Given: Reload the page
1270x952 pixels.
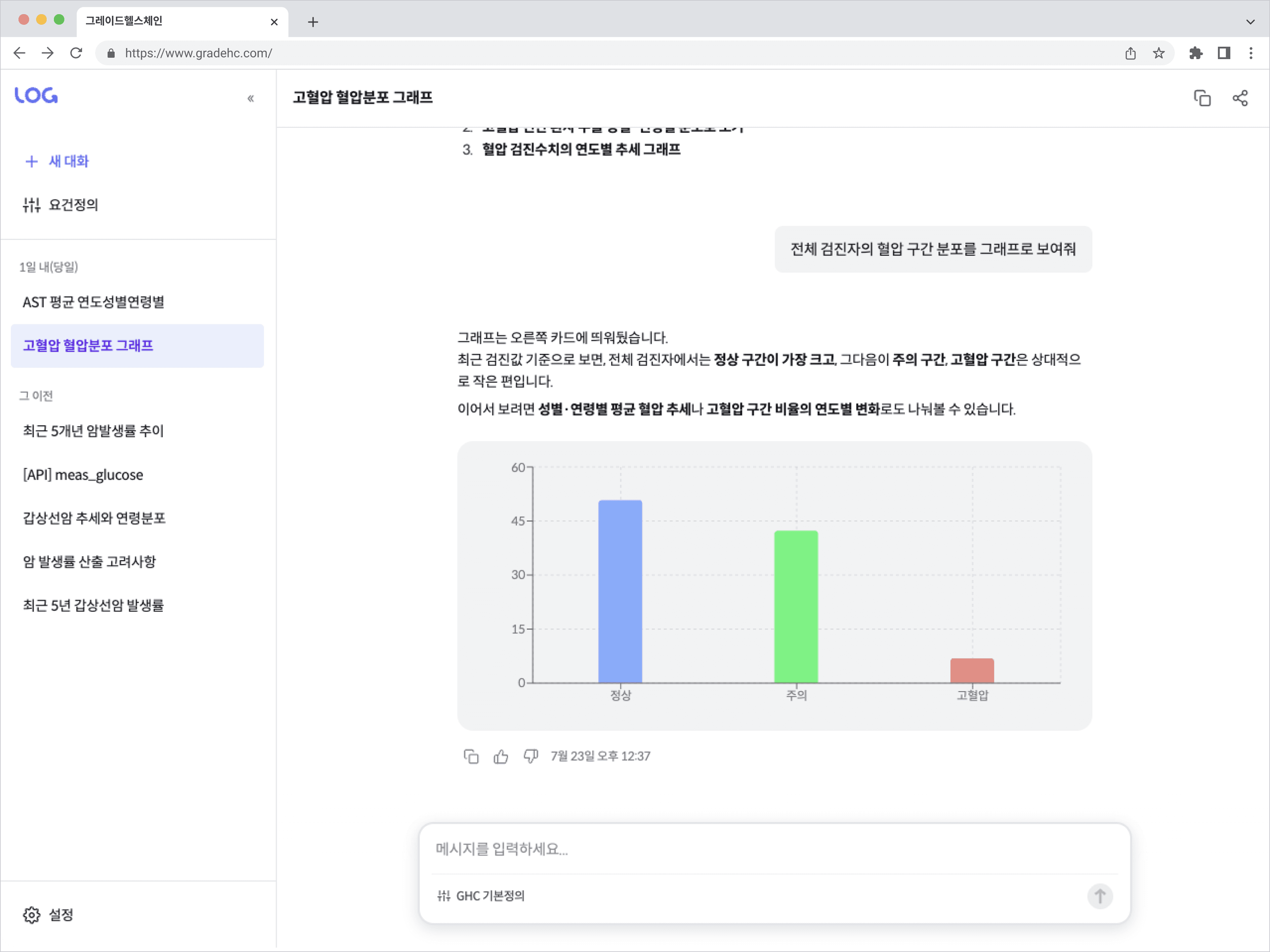Looking at the screenshot, I should (76, 53).
